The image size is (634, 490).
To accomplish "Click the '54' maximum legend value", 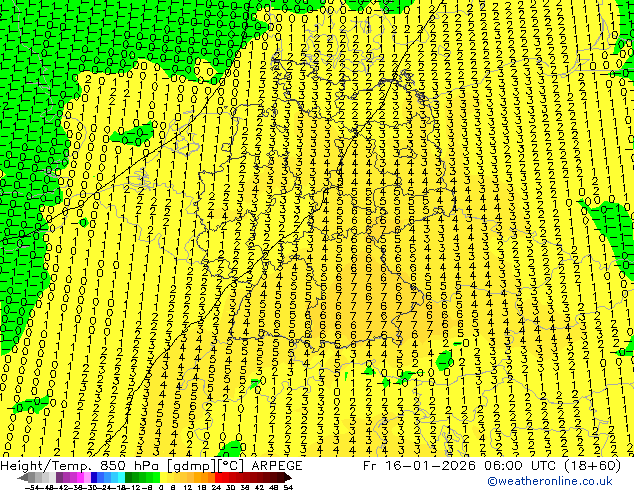I will [x=288, y=487].
